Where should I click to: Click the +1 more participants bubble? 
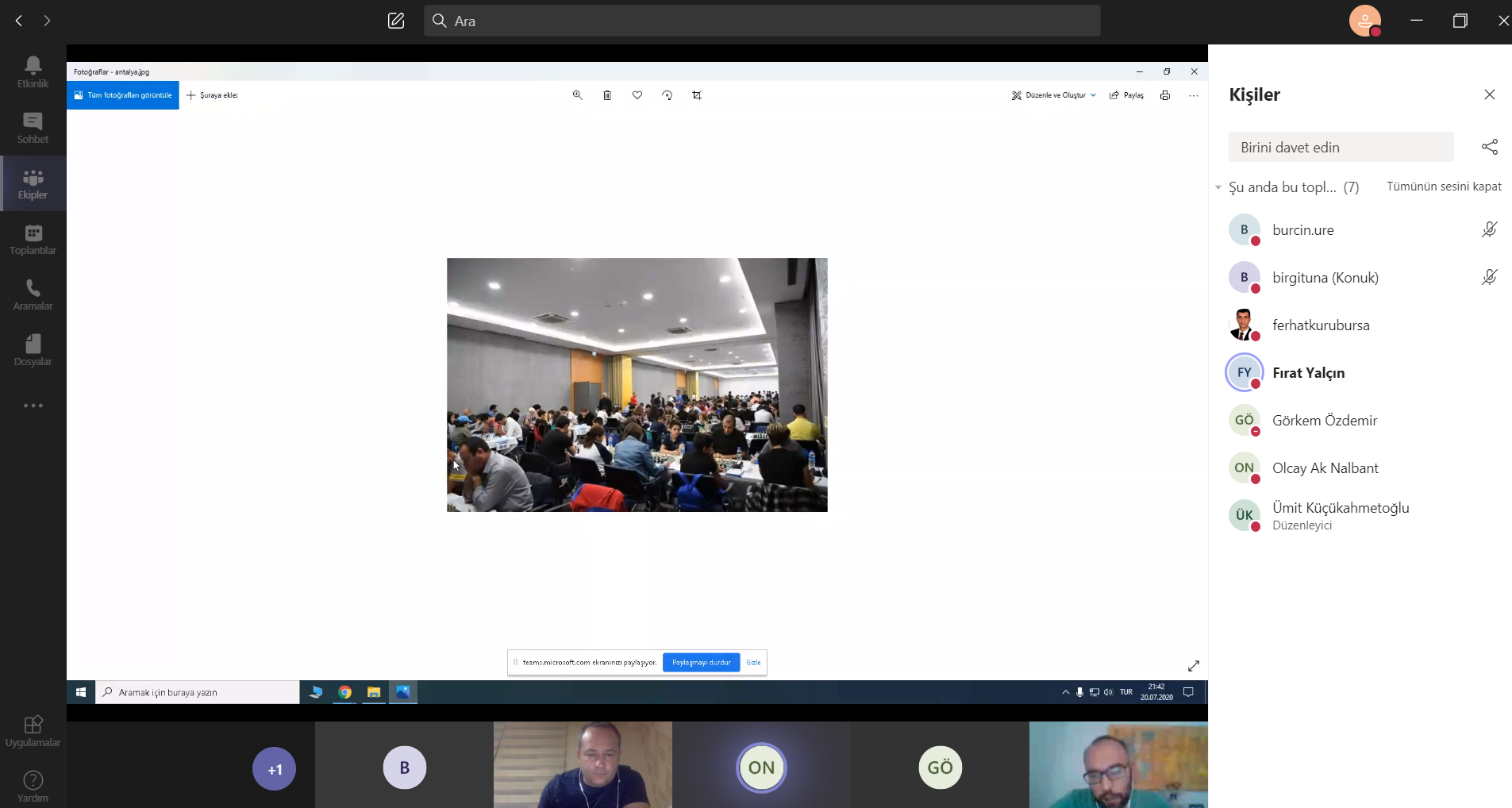(275, 768)
